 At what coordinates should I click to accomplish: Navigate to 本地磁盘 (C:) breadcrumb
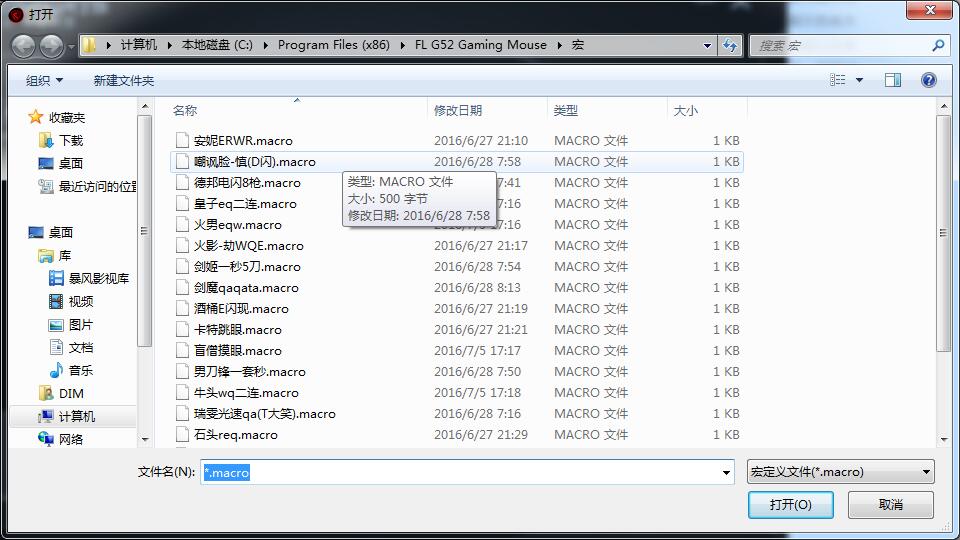tap(217, 45)
